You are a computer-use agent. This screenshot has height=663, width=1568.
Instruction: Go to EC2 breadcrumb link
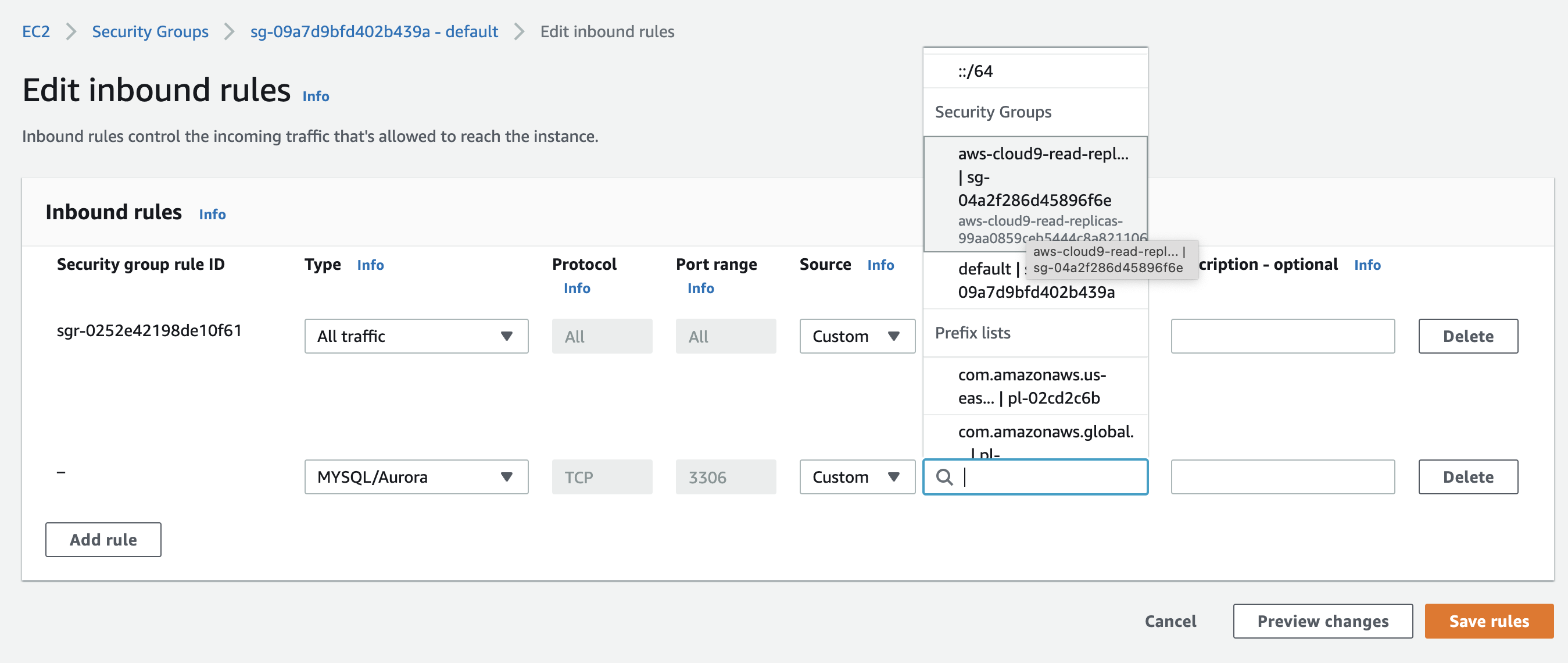36,31
